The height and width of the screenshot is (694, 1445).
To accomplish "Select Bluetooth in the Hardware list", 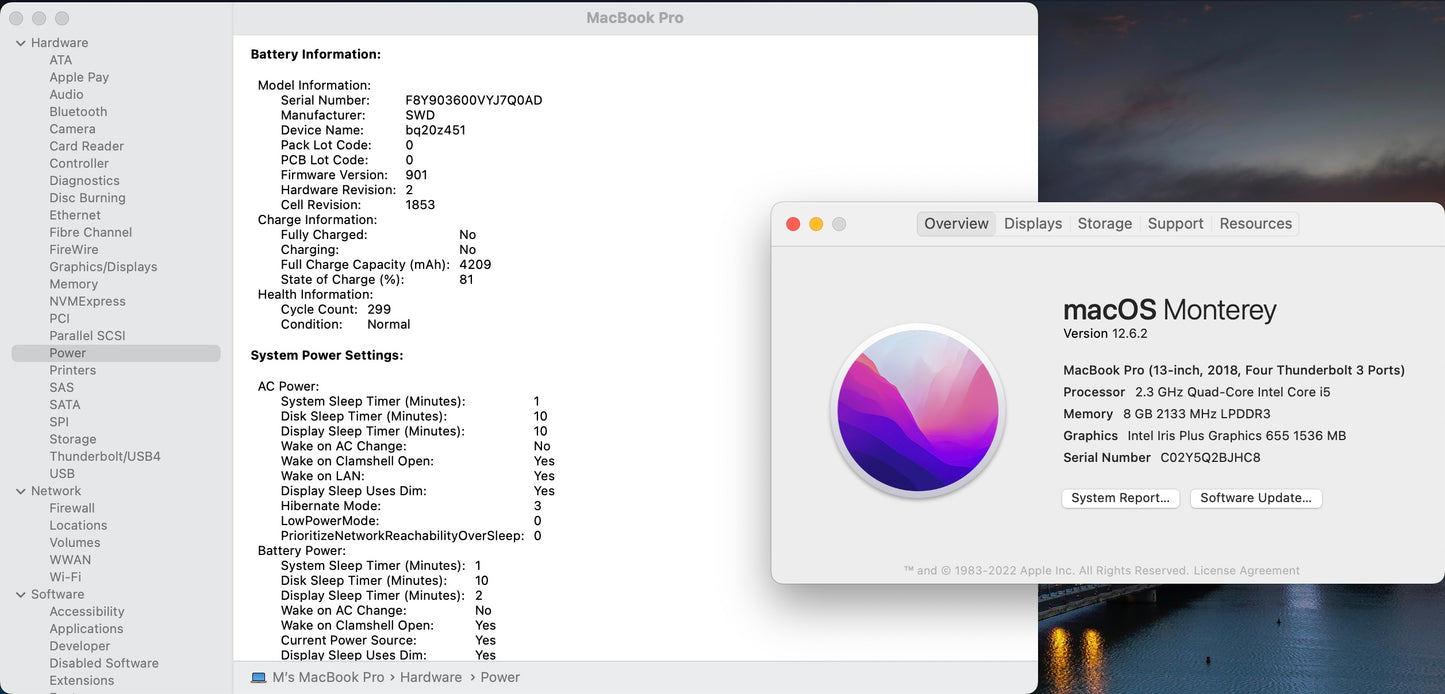I will click(x=78, y=112).
